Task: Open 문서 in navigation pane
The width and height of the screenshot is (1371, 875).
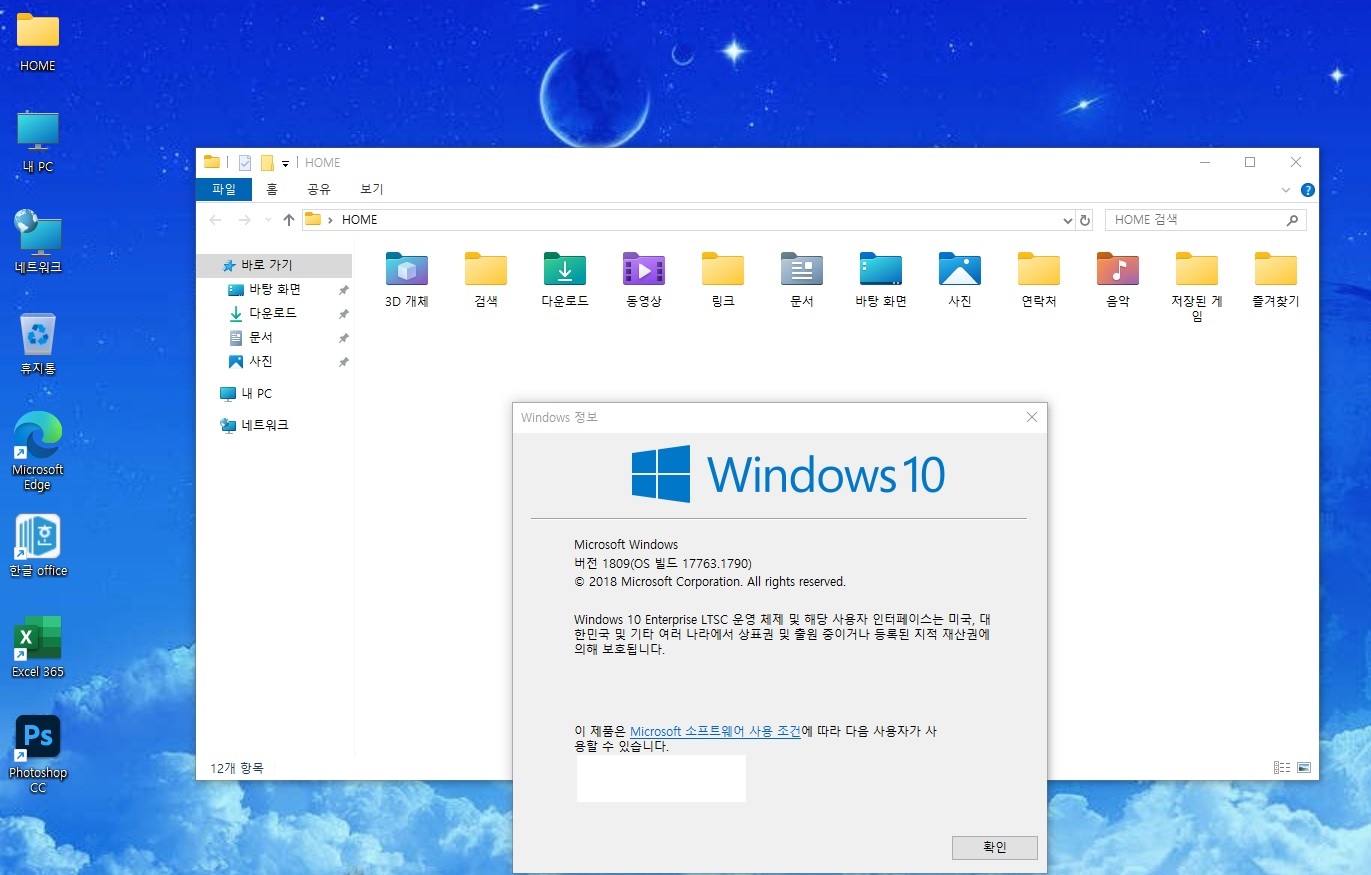Action: coord(275,337)
